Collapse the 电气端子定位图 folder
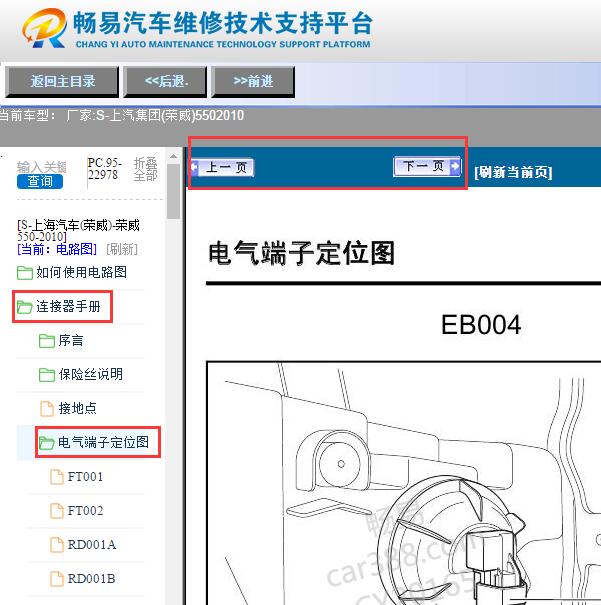 pyautogui.click(x=47, y=442)
